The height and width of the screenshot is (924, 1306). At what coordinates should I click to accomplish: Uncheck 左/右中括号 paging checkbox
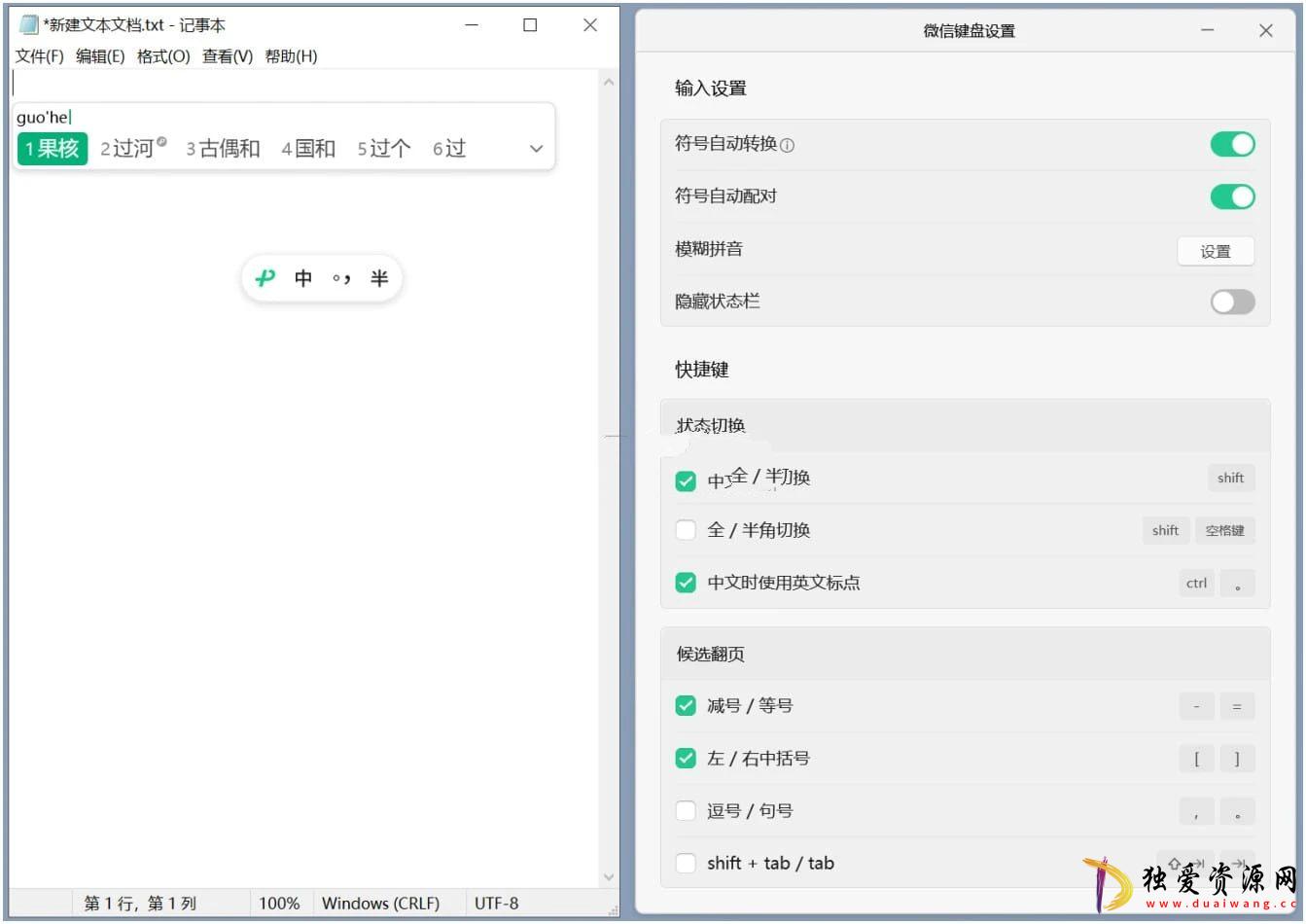point(686,759)
